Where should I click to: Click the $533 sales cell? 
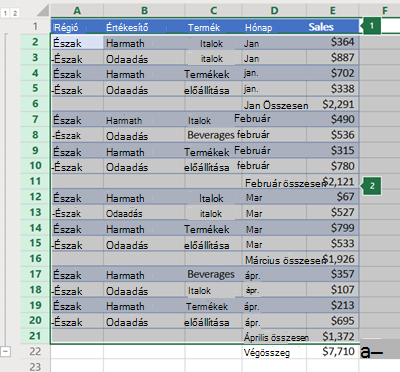(333, 243)
